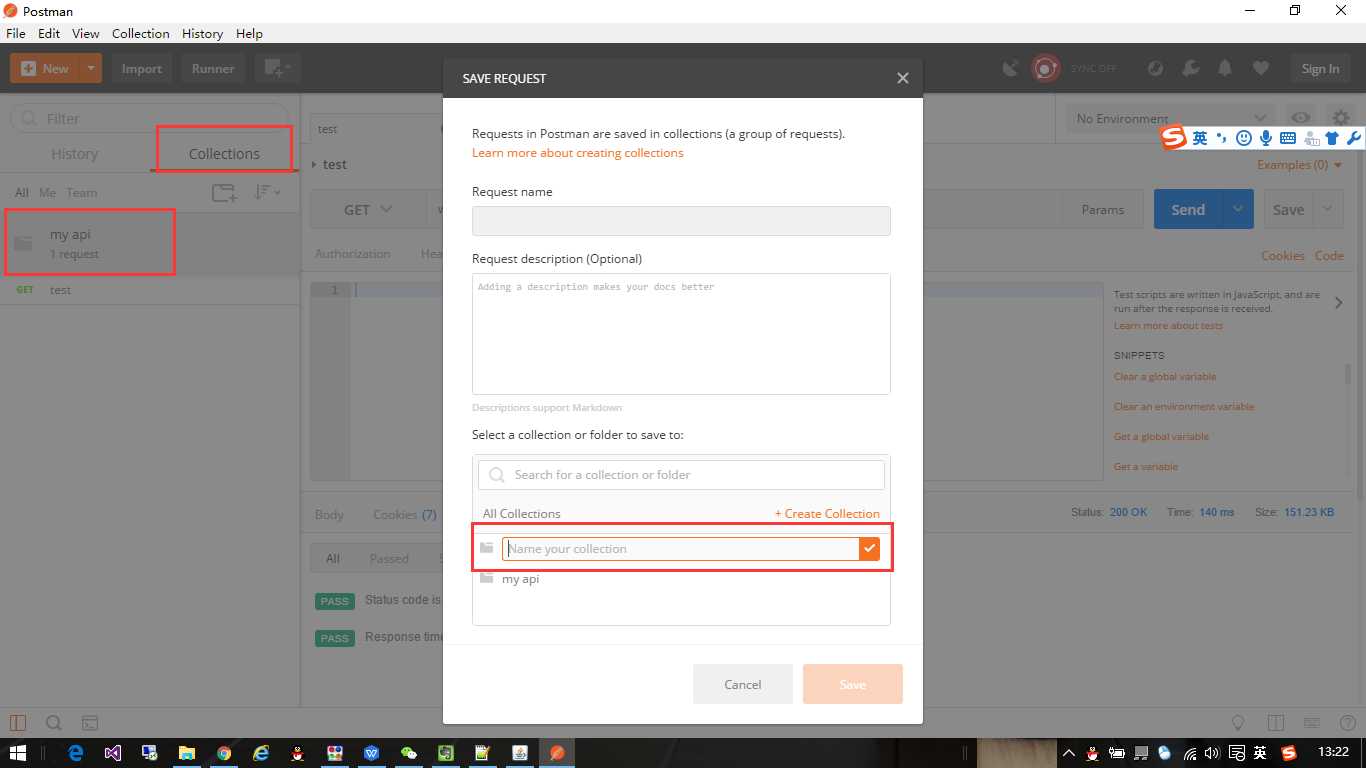Select the 'Me' collections filter

47,193
